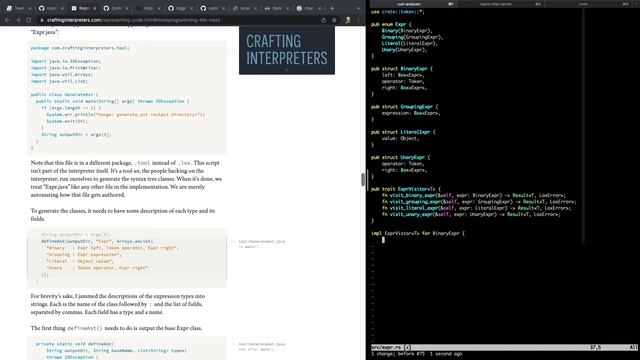The width and height of the screenshot is (640, 360).
Task: Click the 'left: Box<Expr>,' field line
Action: 403,75
